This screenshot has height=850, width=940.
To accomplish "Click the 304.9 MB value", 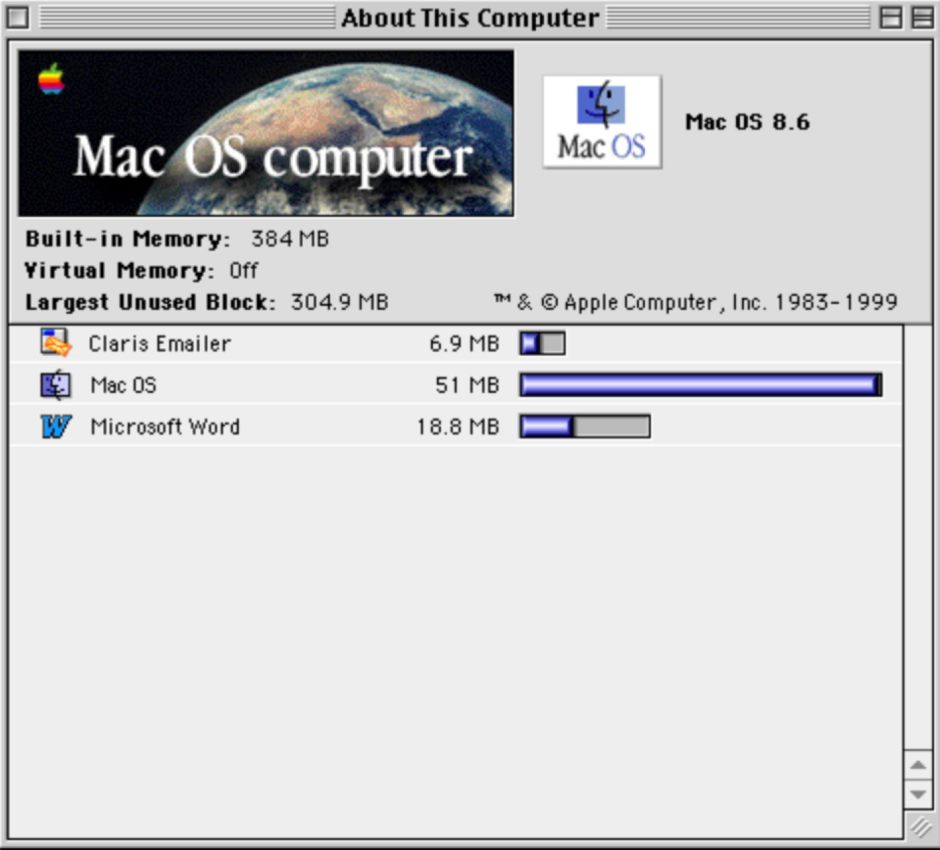I will pyautogui.click(x=340, y=302).
